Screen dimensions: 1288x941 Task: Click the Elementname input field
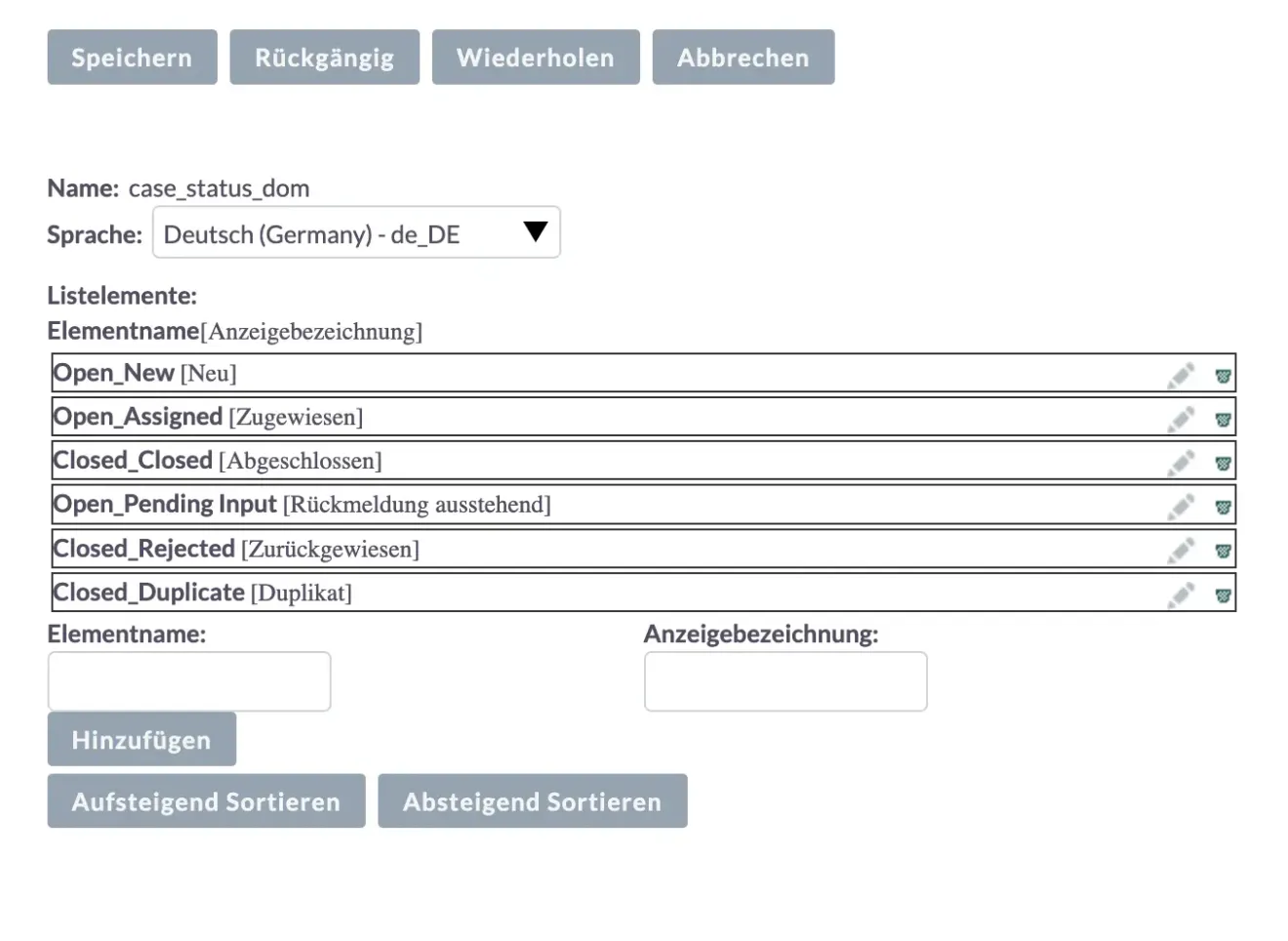pyautogui.click(x=188, y=680)
